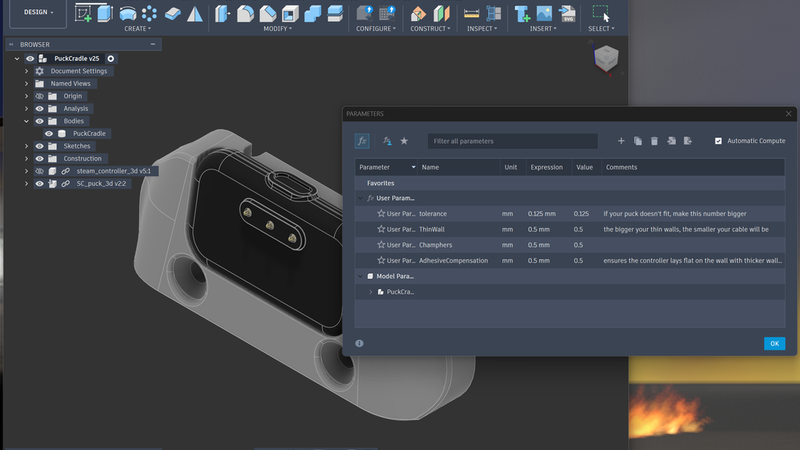Viewport: 800px width, 450px height.
Task: Hide the PuckCradle body
Action: click(x=49, y=134)
